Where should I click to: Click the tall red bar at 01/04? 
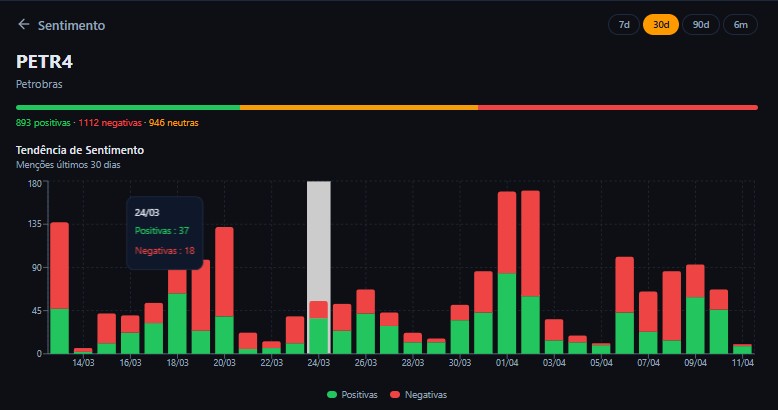507,232
